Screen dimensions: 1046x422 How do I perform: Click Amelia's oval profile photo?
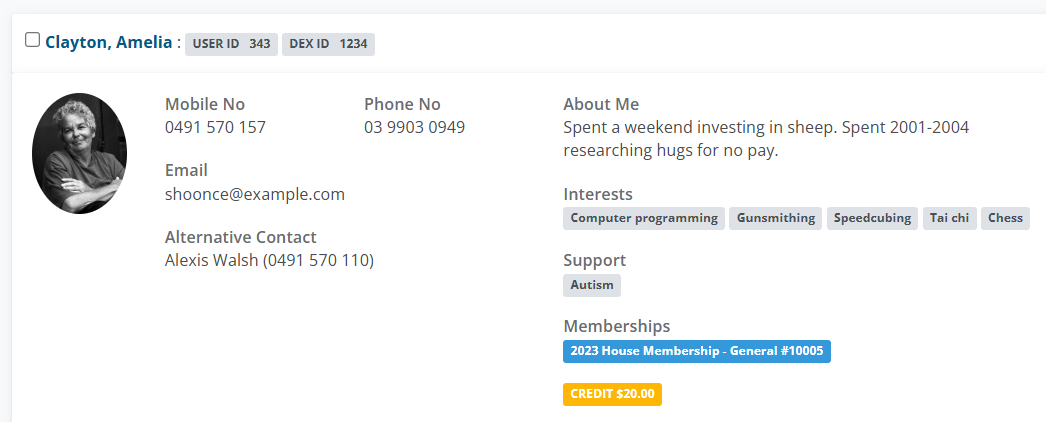click(x=80, y=153)
